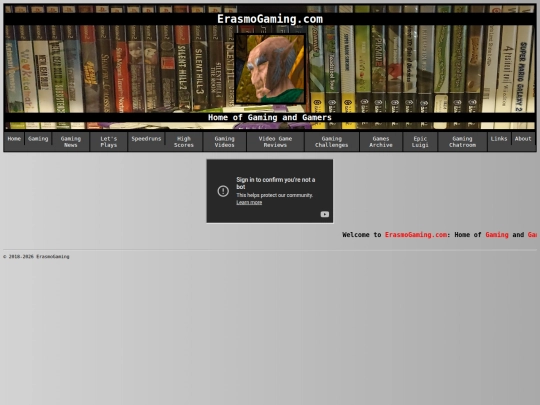Open Games Archive page

pos(381,142)
